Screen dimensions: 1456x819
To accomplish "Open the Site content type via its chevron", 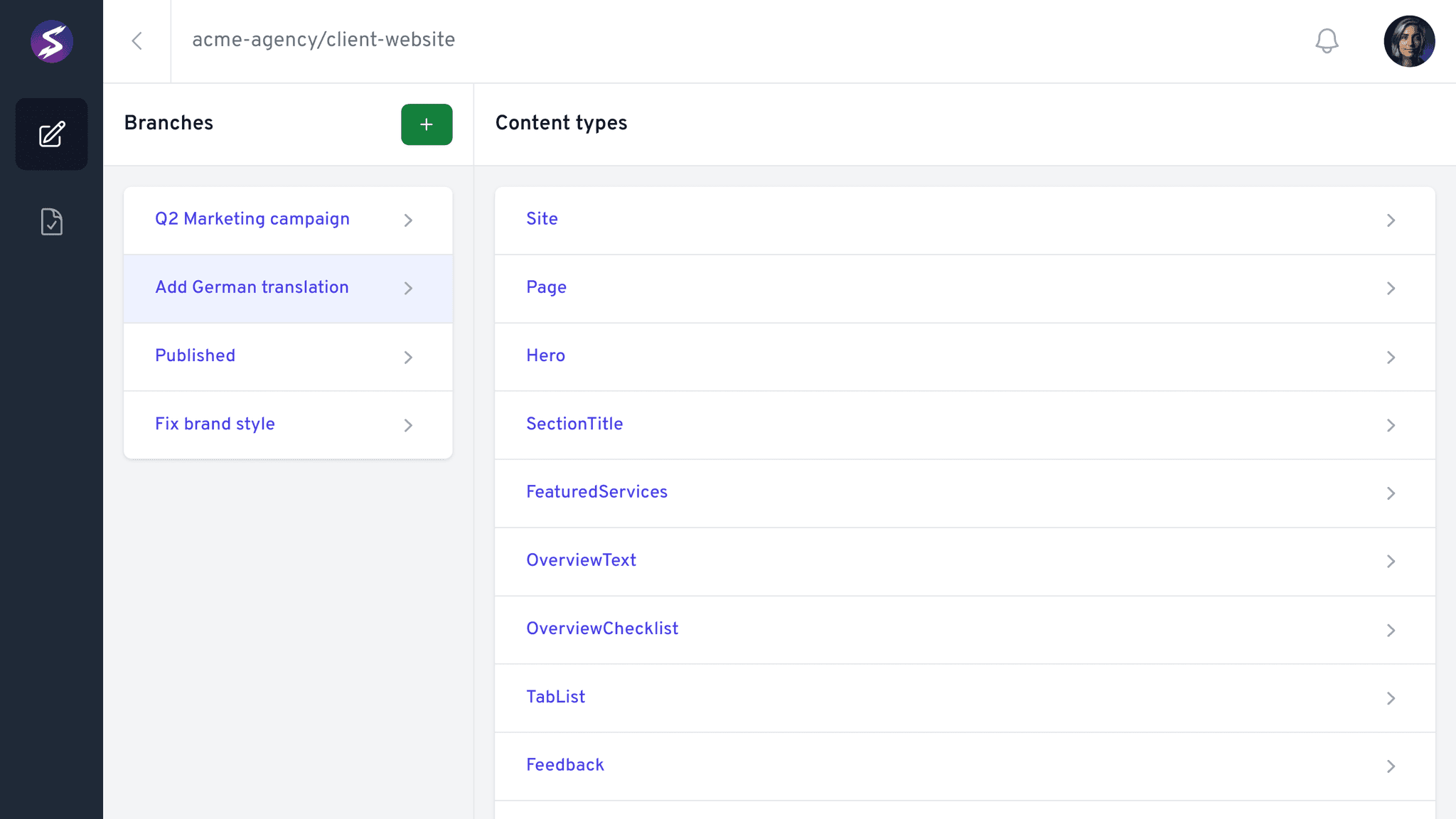I will coord(1391,220).
